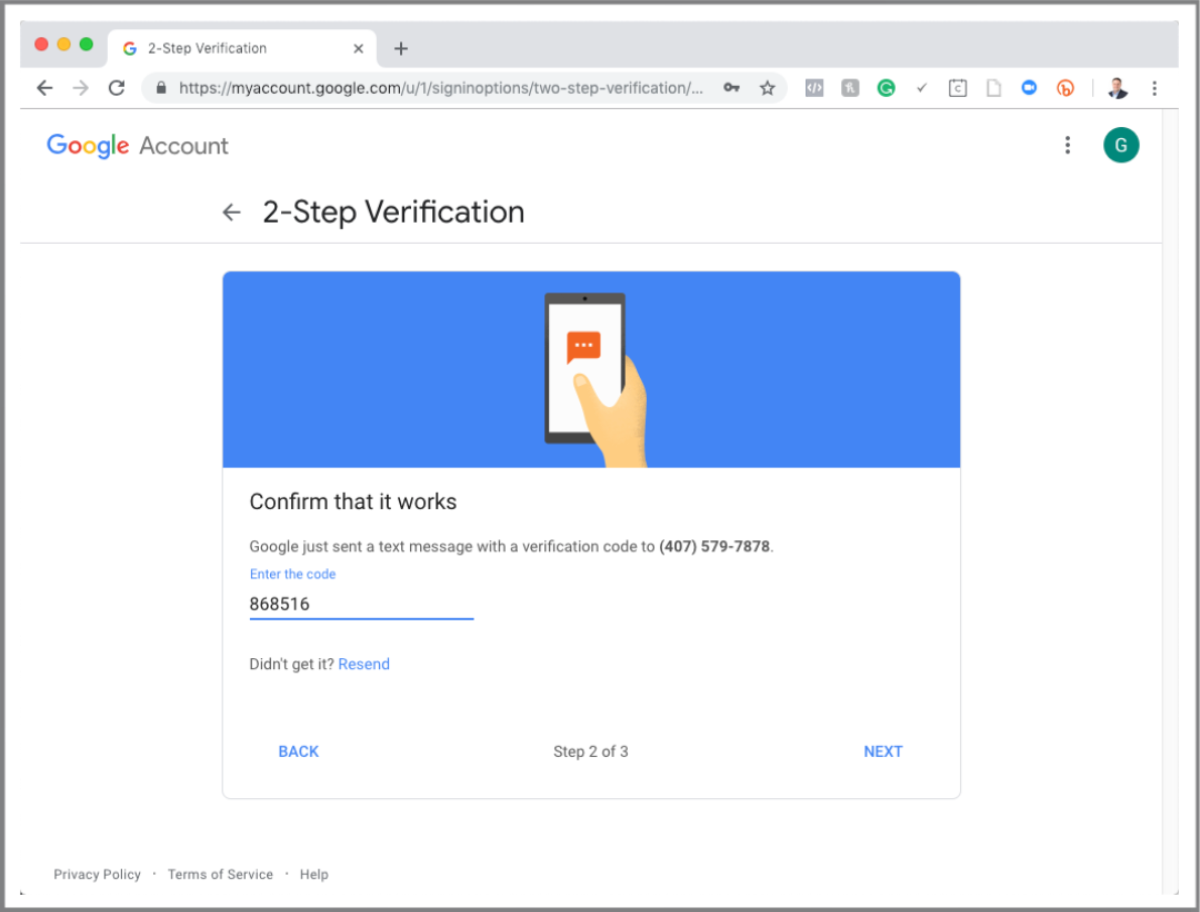Open the Privacy Policy link
This screenshot has height=912, width=1200.
97,874
